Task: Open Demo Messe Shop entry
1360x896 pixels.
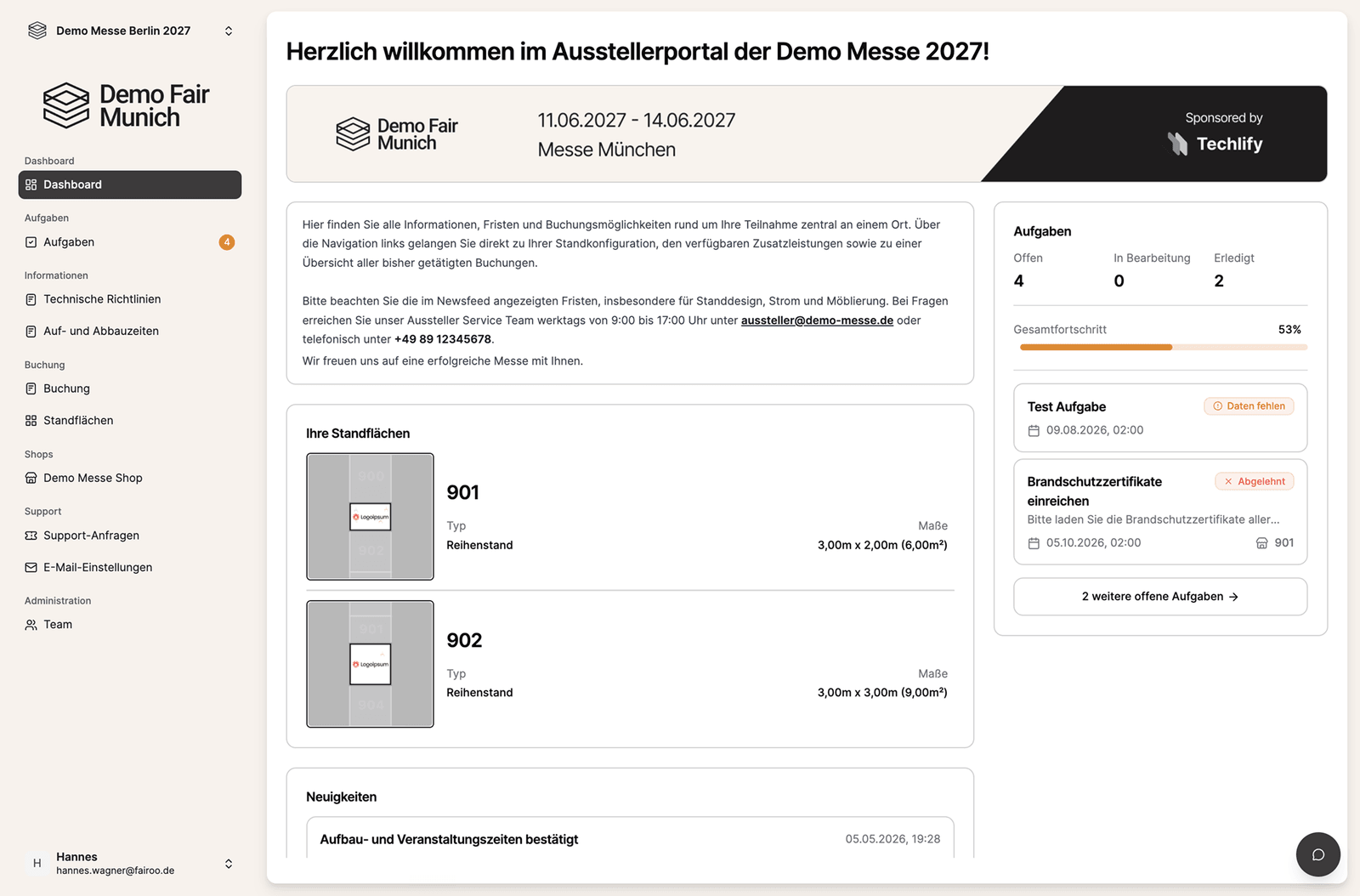Action: [x=130, y=478]
